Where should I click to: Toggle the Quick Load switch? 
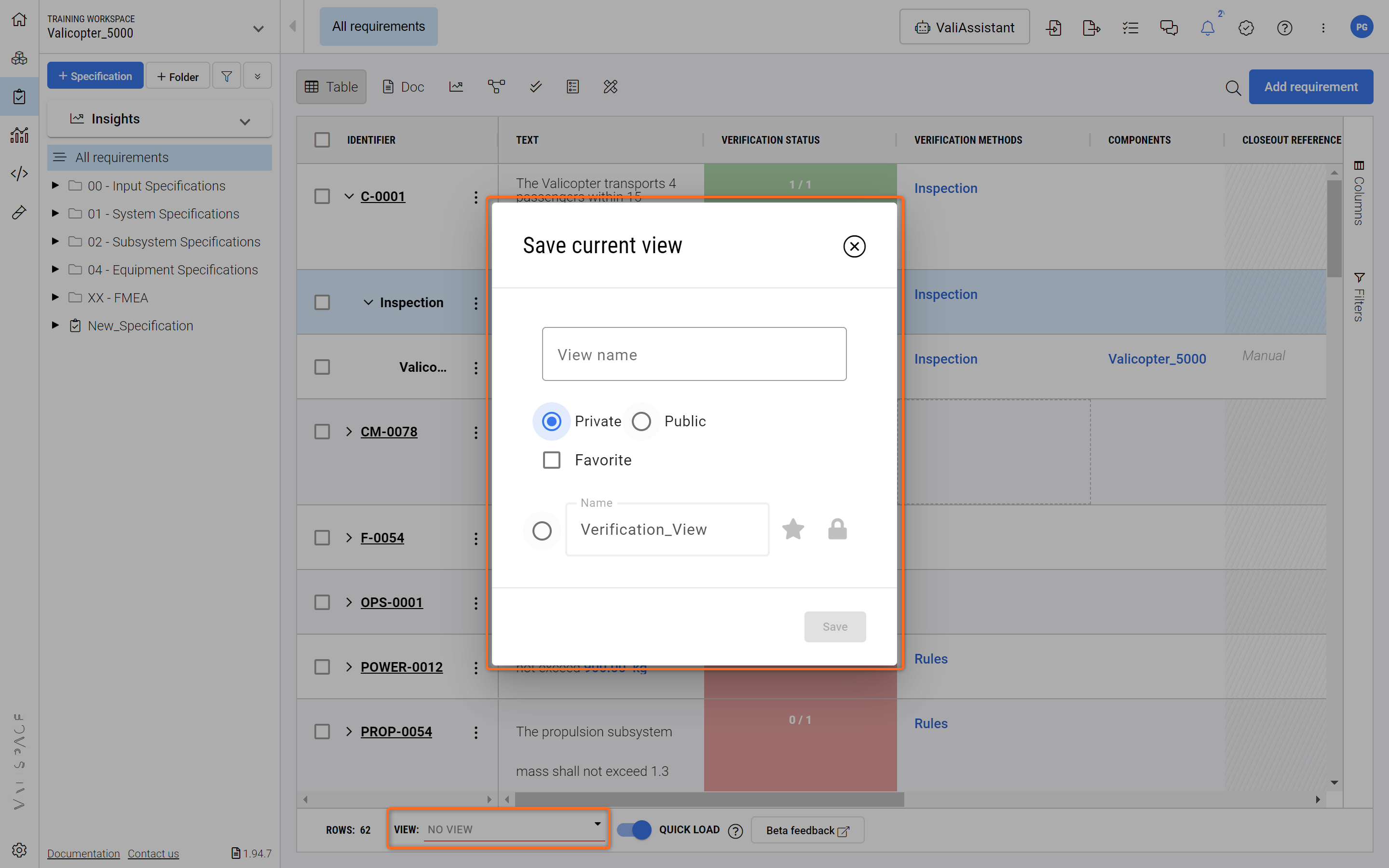(x=634, y=829)
